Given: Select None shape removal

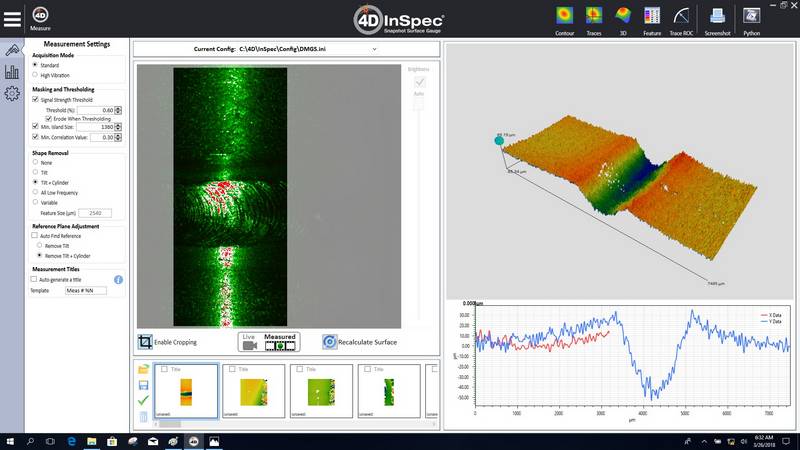Looking at the screenshot, I should [35, 162].
